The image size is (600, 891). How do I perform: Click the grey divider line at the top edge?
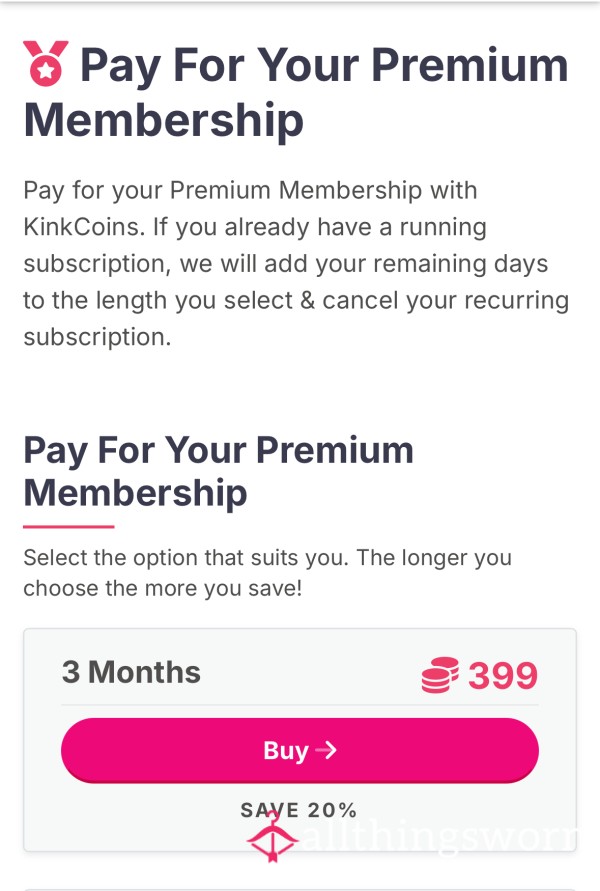point(300,2)
